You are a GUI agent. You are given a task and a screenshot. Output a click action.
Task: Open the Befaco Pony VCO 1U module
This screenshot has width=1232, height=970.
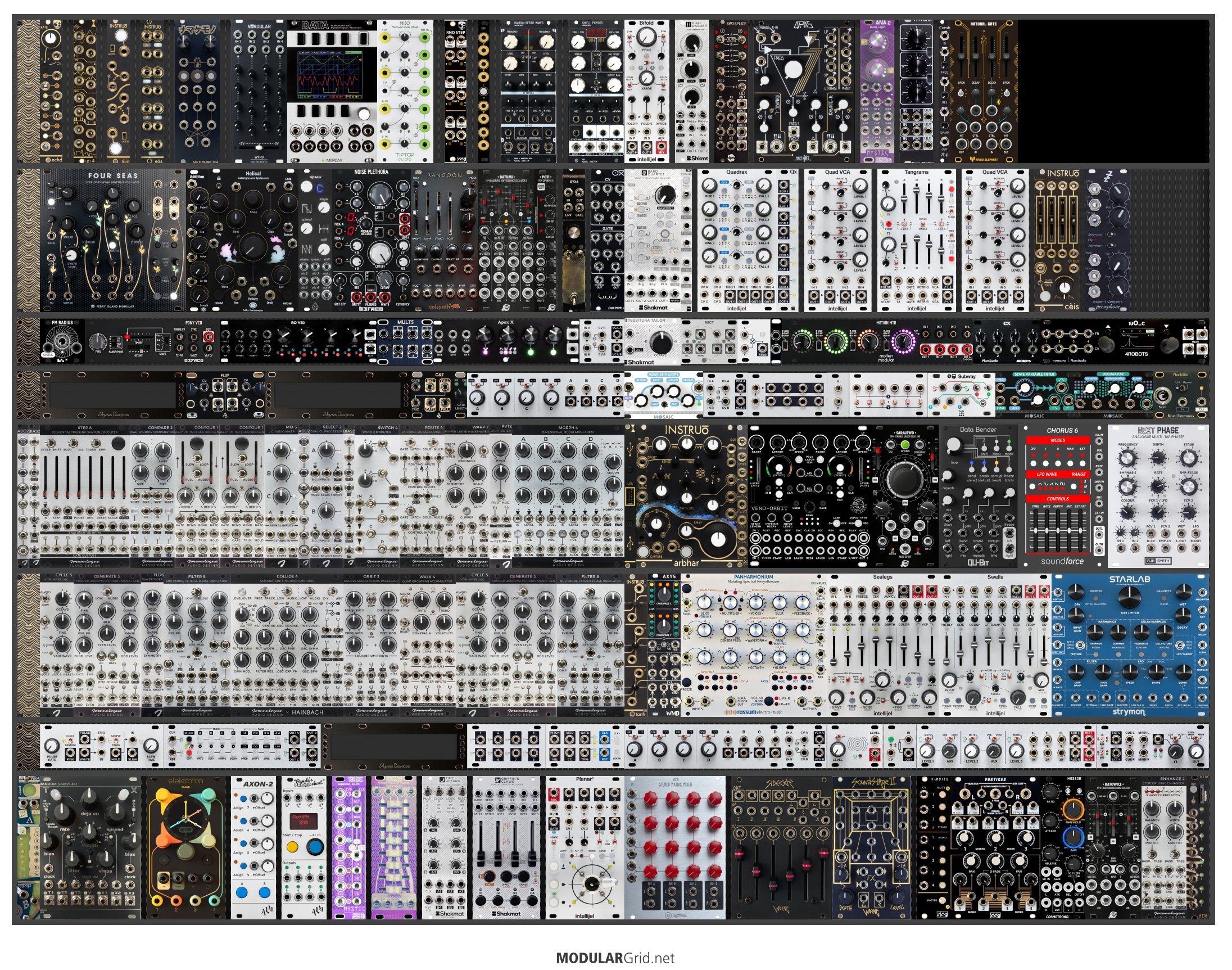click(x=153, y=341)
